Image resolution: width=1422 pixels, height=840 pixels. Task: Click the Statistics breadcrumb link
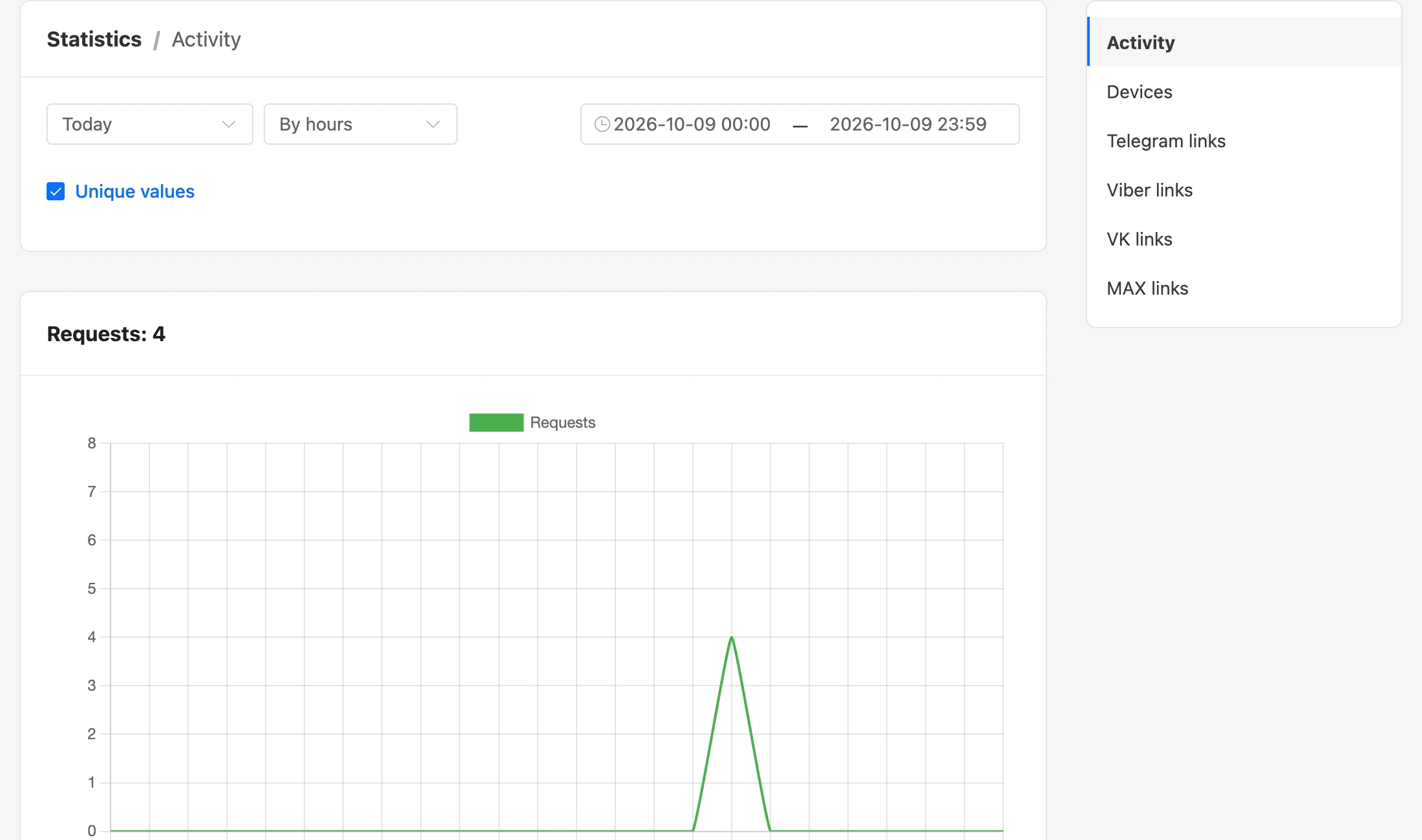click(94, 39)
